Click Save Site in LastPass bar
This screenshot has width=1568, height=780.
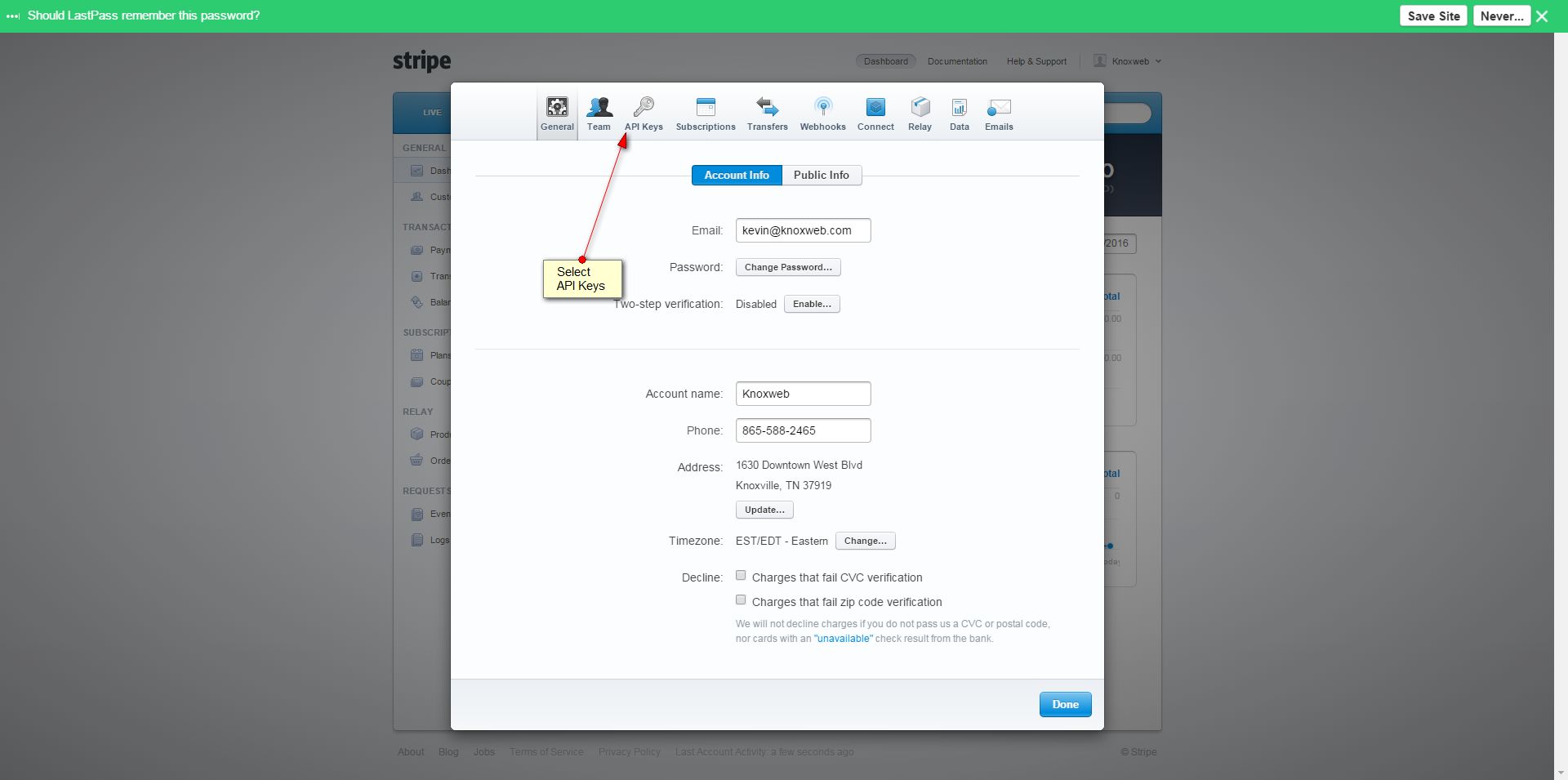tap(1433, 16)
